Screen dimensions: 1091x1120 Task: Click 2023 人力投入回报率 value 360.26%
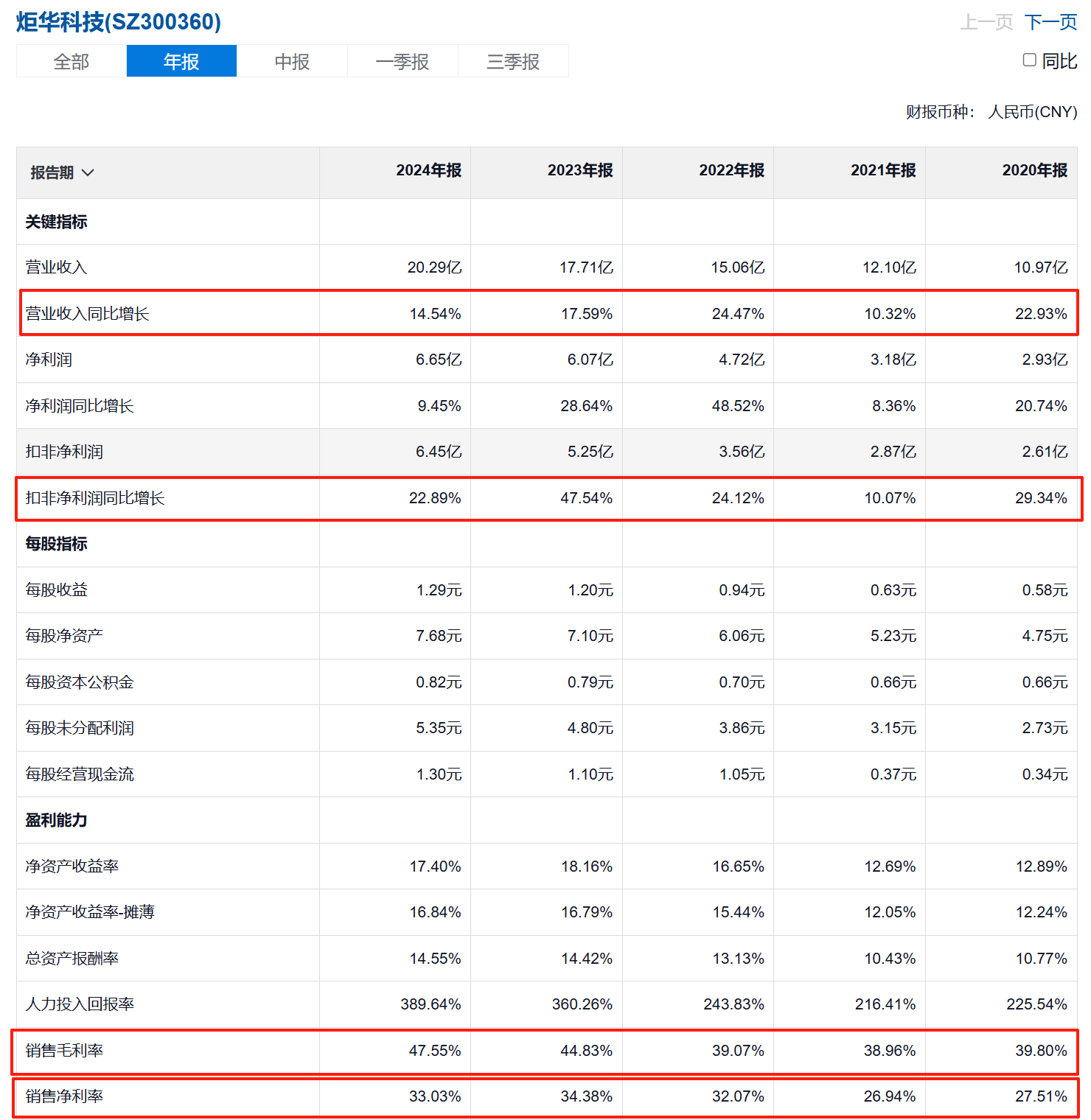click(x=582, y=1004)
